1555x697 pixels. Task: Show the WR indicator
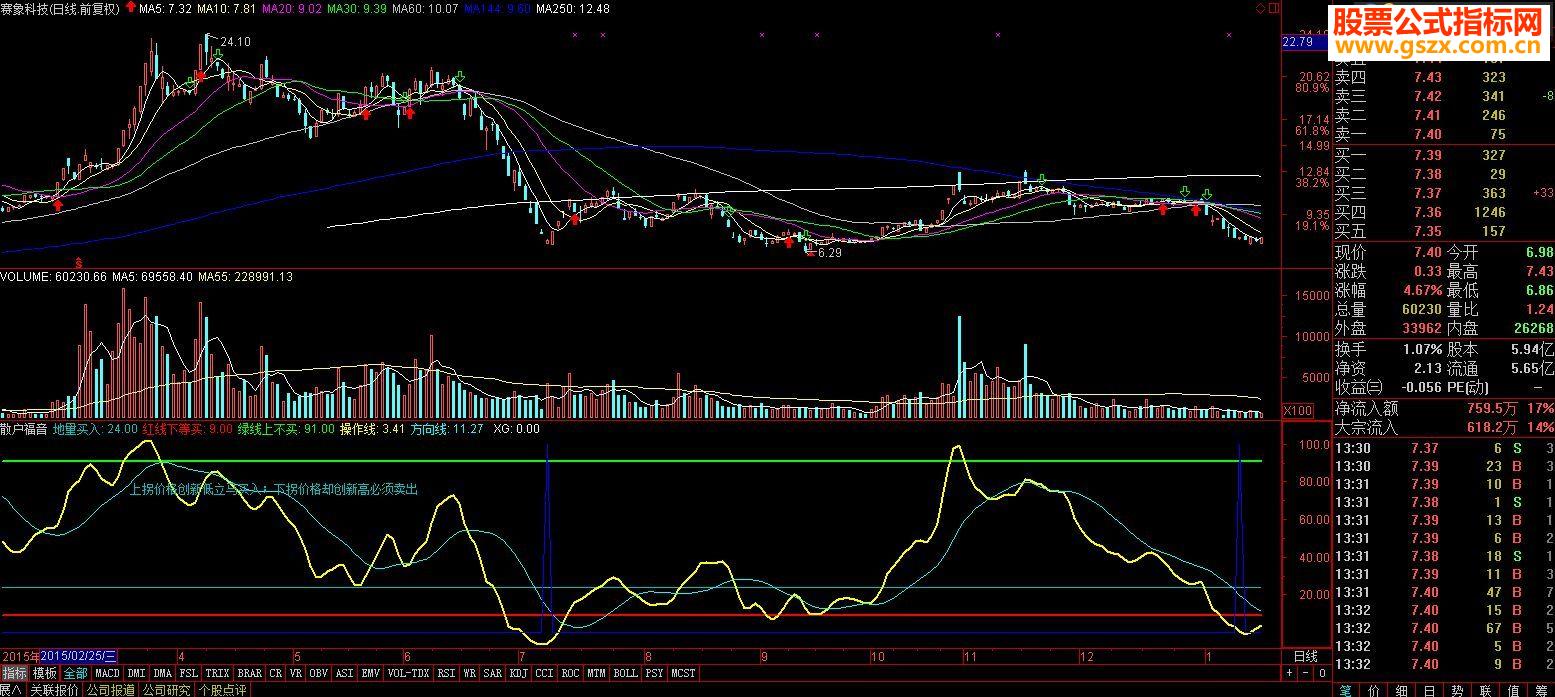pyautogui.click(x=469, y=673)
